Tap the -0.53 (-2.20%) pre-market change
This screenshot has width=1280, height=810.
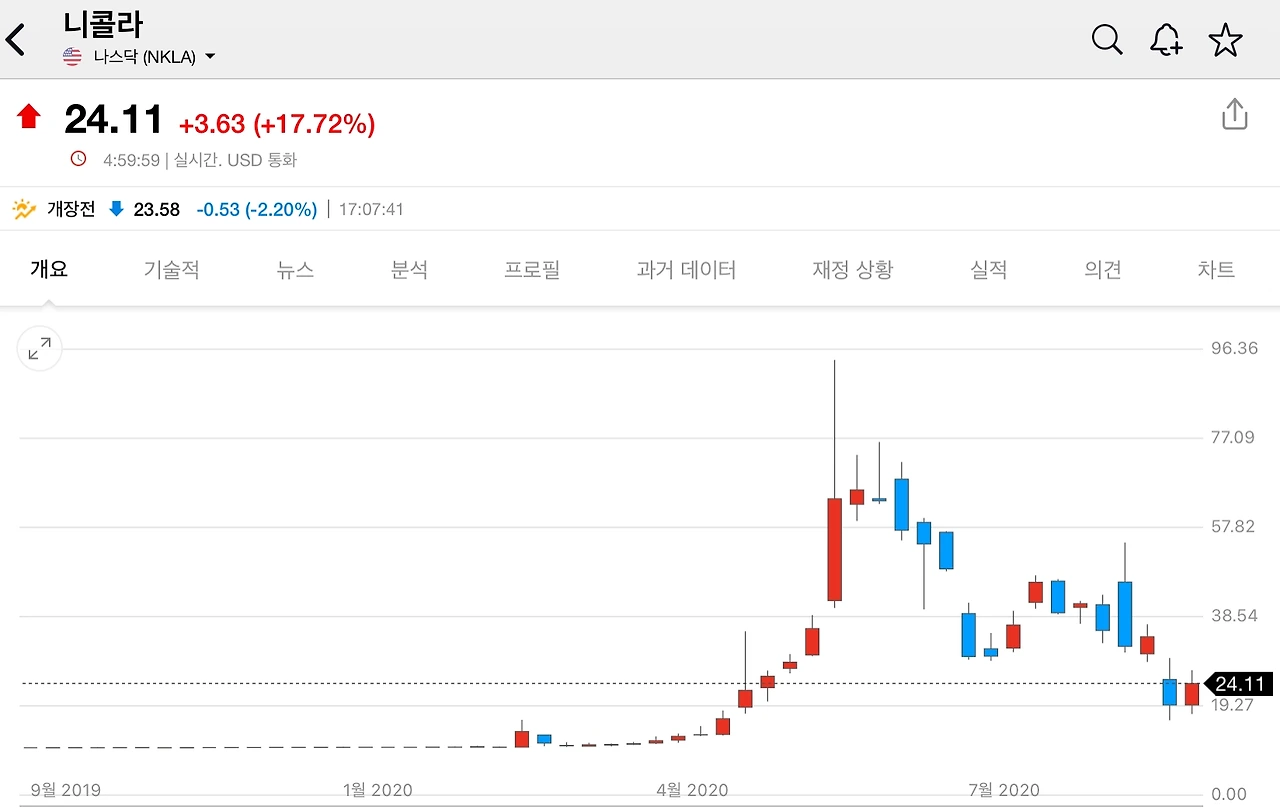pos(257,209)
